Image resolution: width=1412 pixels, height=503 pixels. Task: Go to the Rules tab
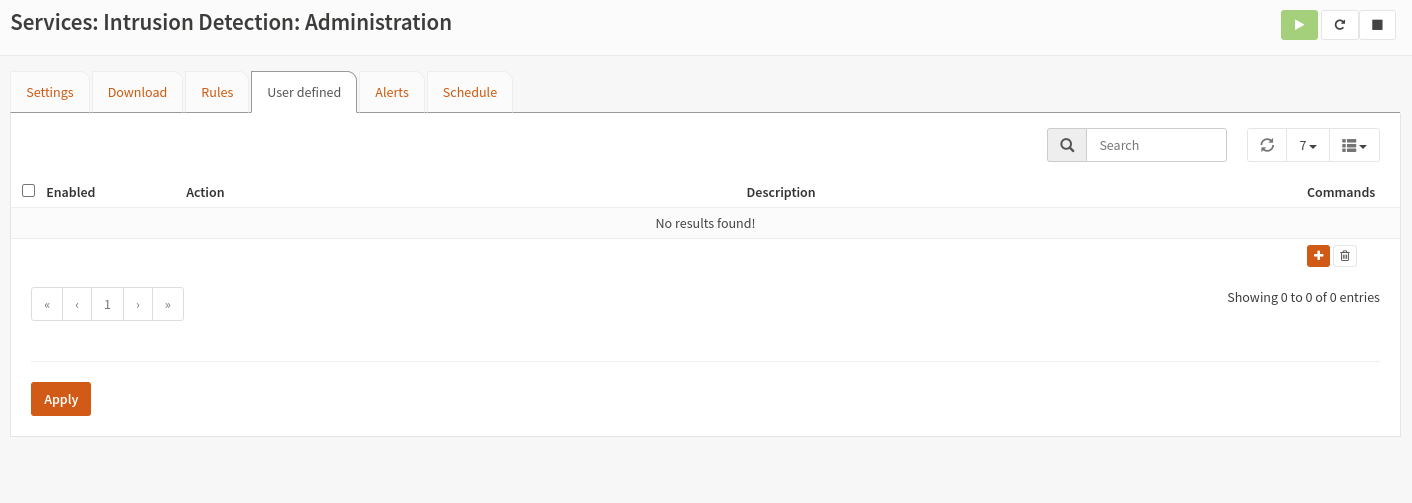[x=217, y=92]
